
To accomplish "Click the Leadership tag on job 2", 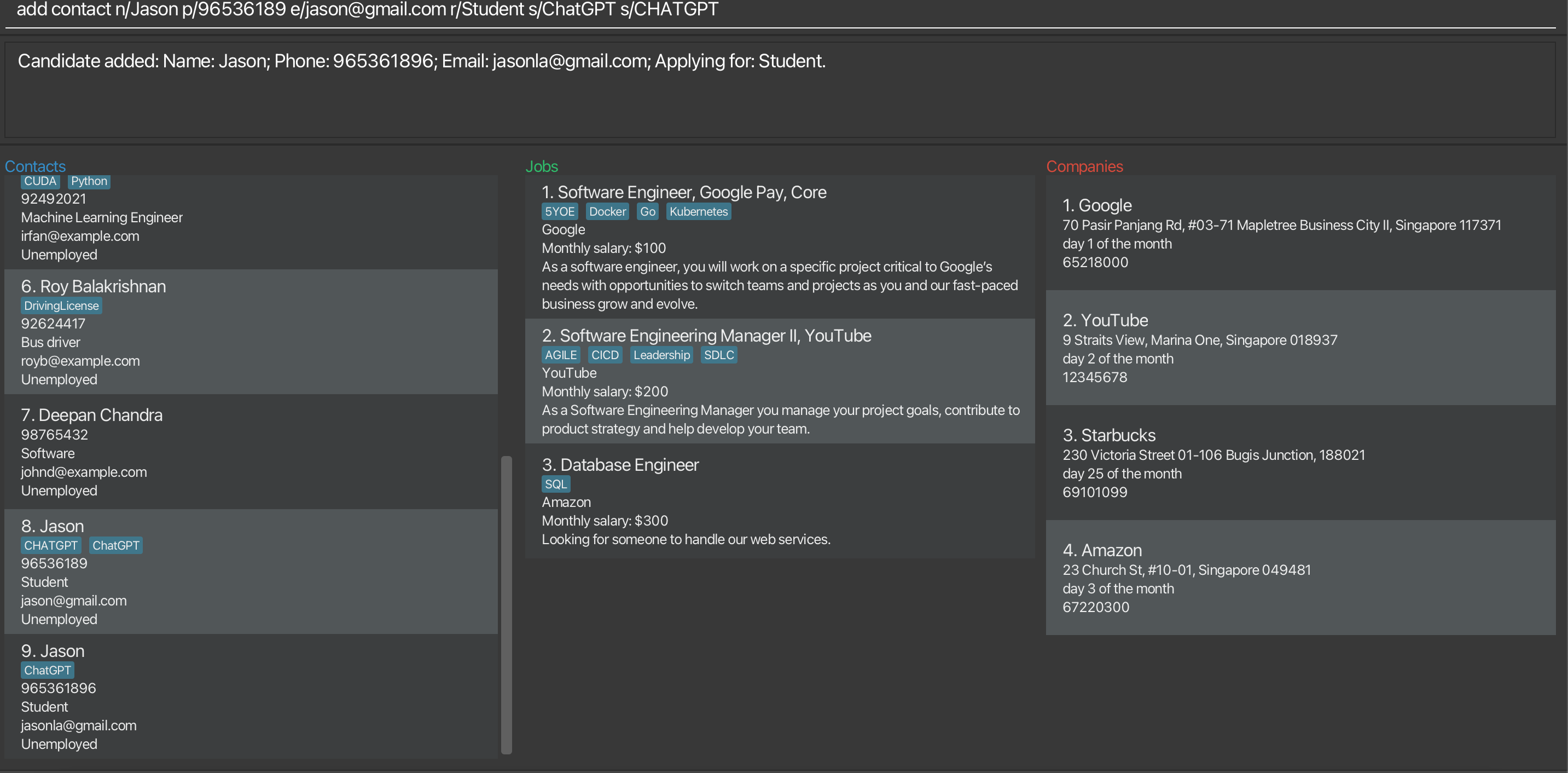I will pyautogui.click(x=661, y=355).
